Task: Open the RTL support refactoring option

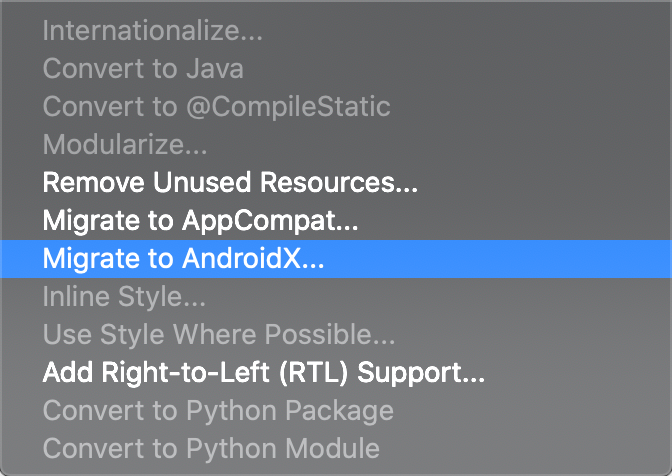Action: click(x=263, y=373)
